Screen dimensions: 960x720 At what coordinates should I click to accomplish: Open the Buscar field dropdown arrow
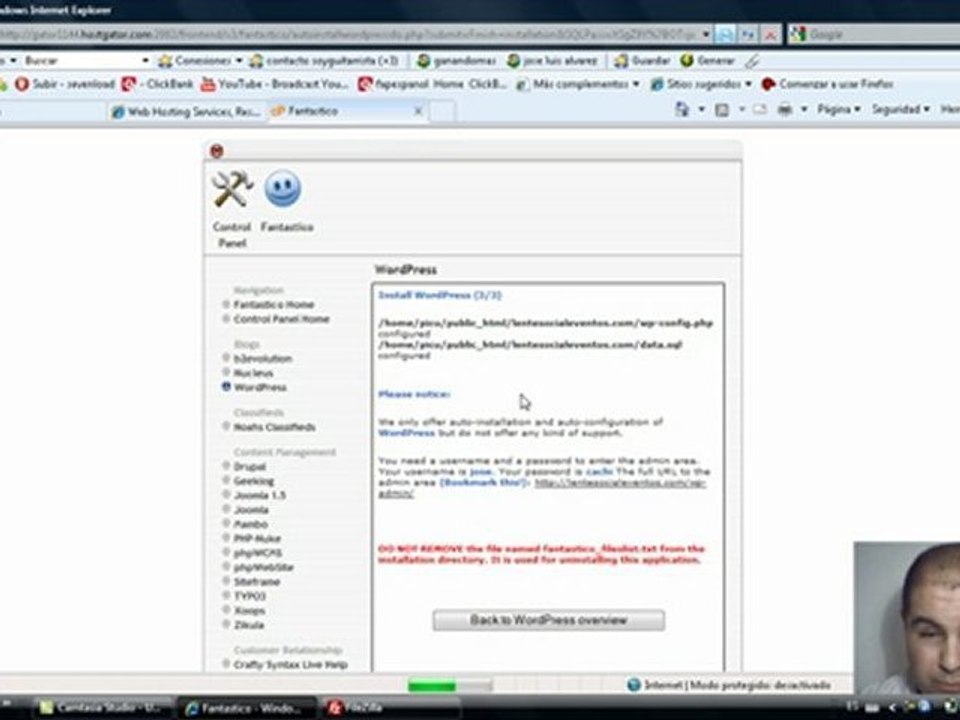(145, 61)
